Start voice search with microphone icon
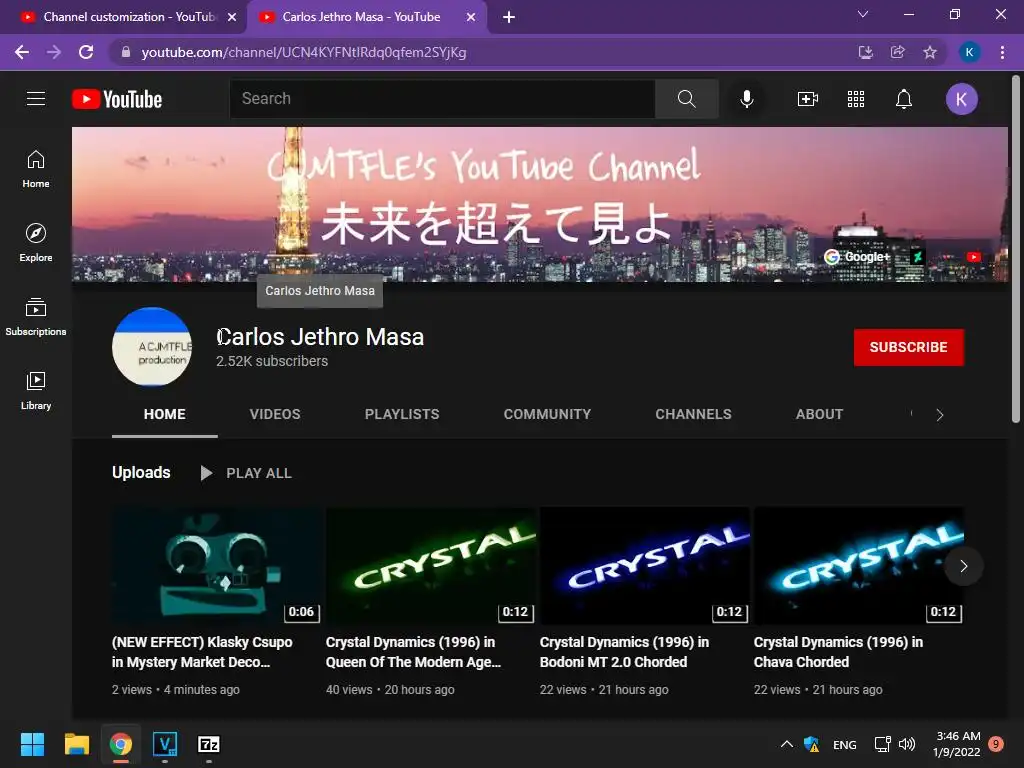Image resolution: width=1024 pixels, height=768 pixels. pyautogui.click(x=746, y=99)
